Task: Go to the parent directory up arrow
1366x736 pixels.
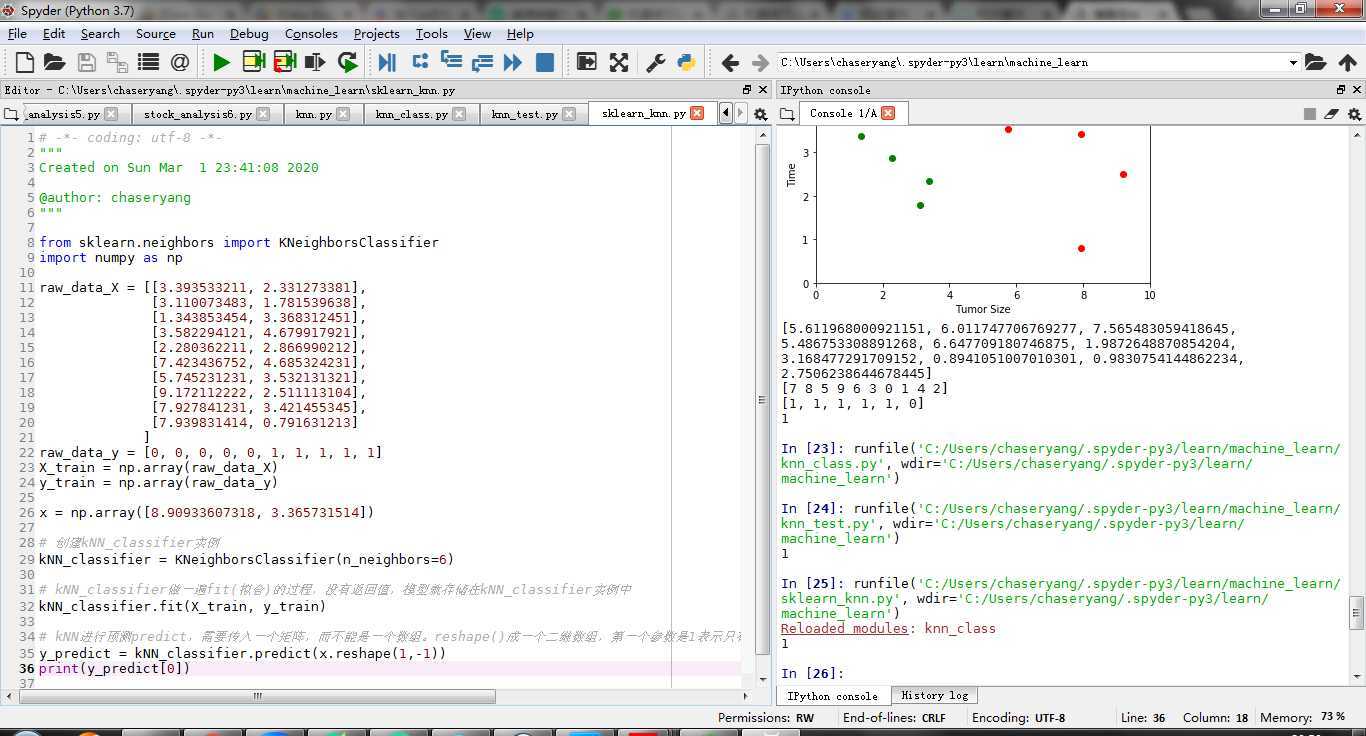Action: tap(1347, 62)
